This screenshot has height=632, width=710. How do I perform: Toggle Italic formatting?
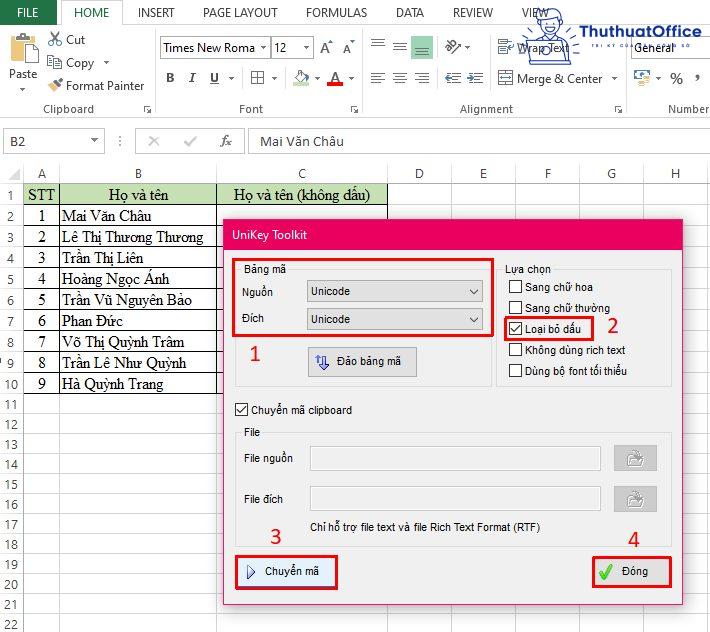coord(192,78)
